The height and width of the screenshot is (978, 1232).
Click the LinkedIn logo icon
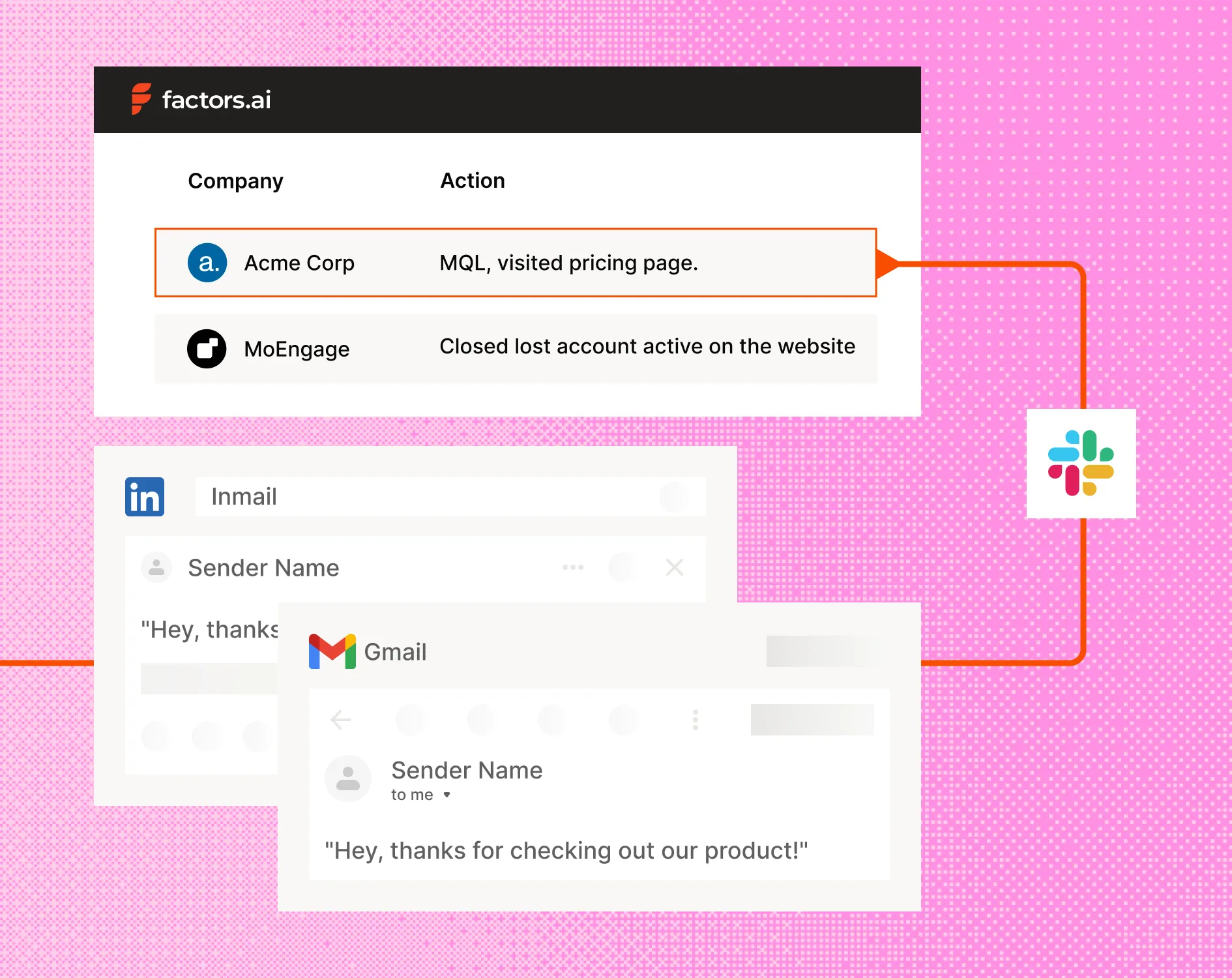[145, 497]
